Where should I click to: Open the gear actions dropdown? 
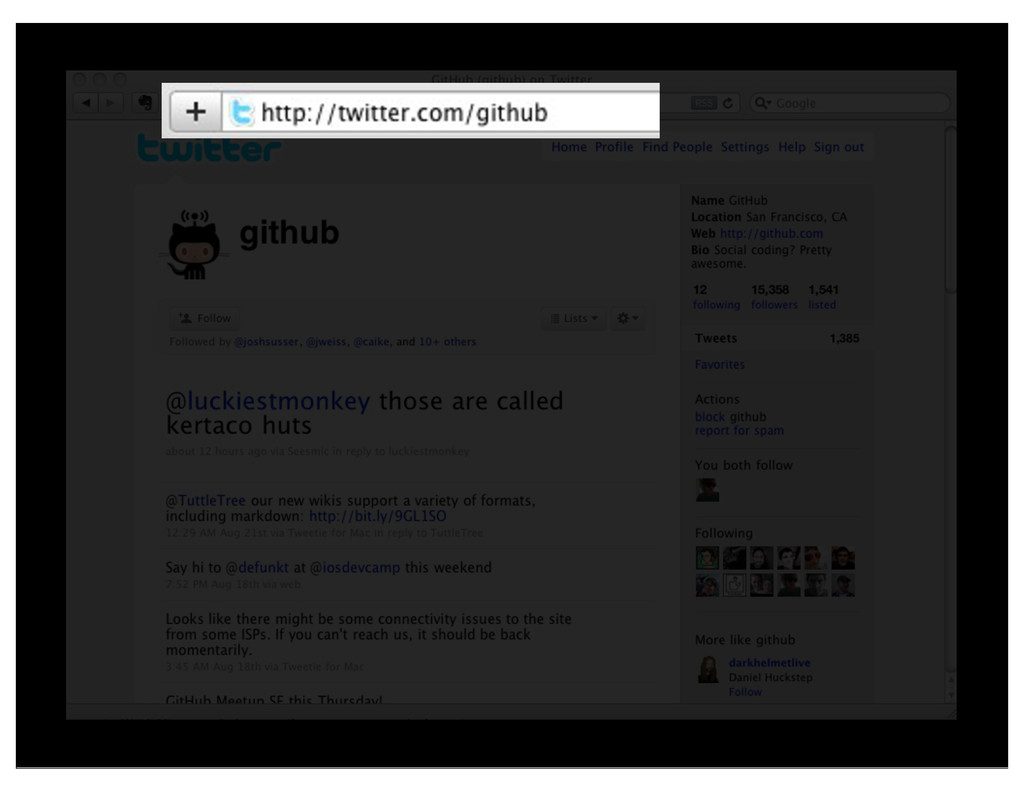click(628, 318)
